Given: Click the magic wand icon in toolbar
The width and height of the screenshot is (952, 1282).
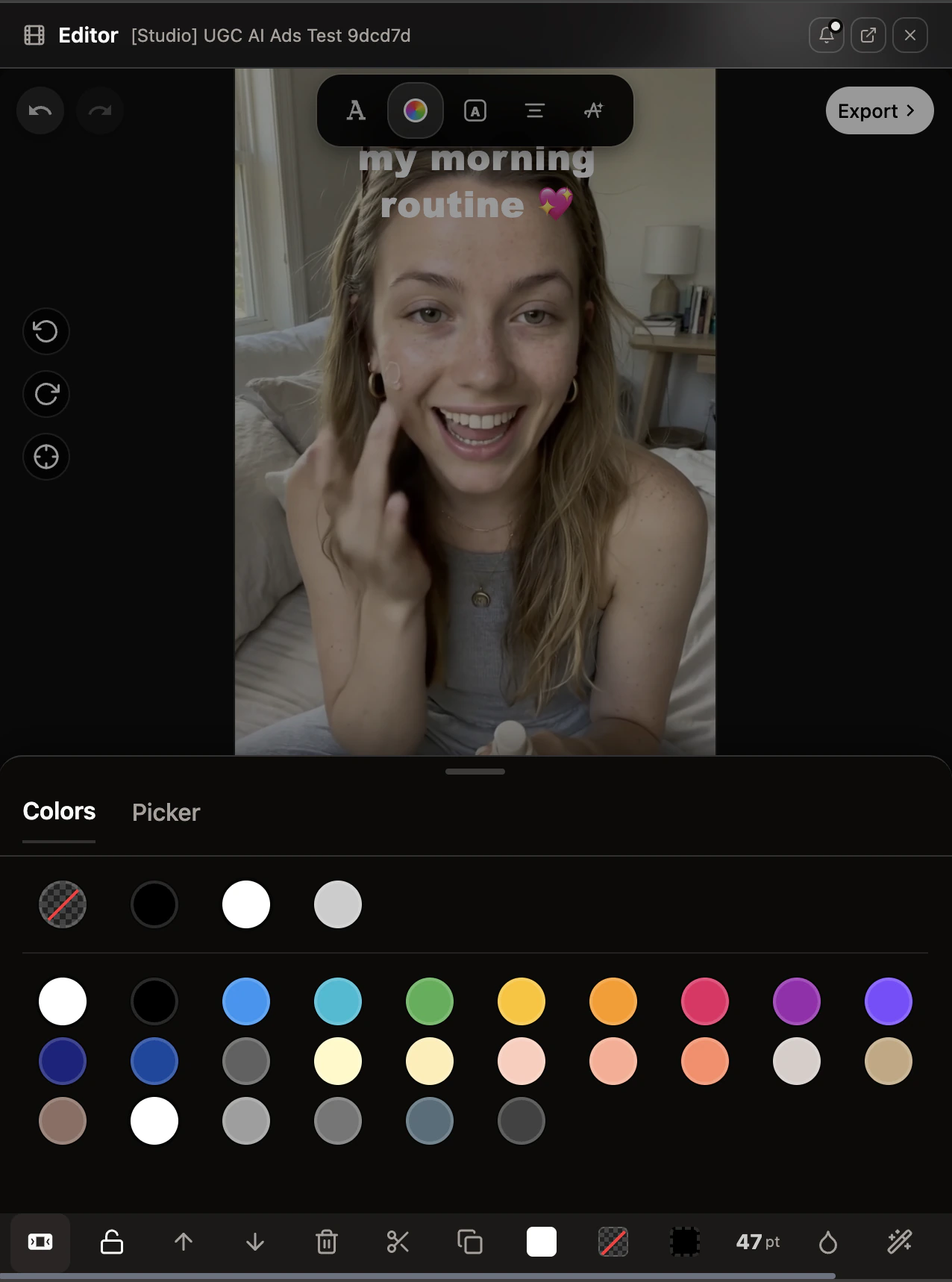Looking at the screenshot, I should tap(900, 1242).
